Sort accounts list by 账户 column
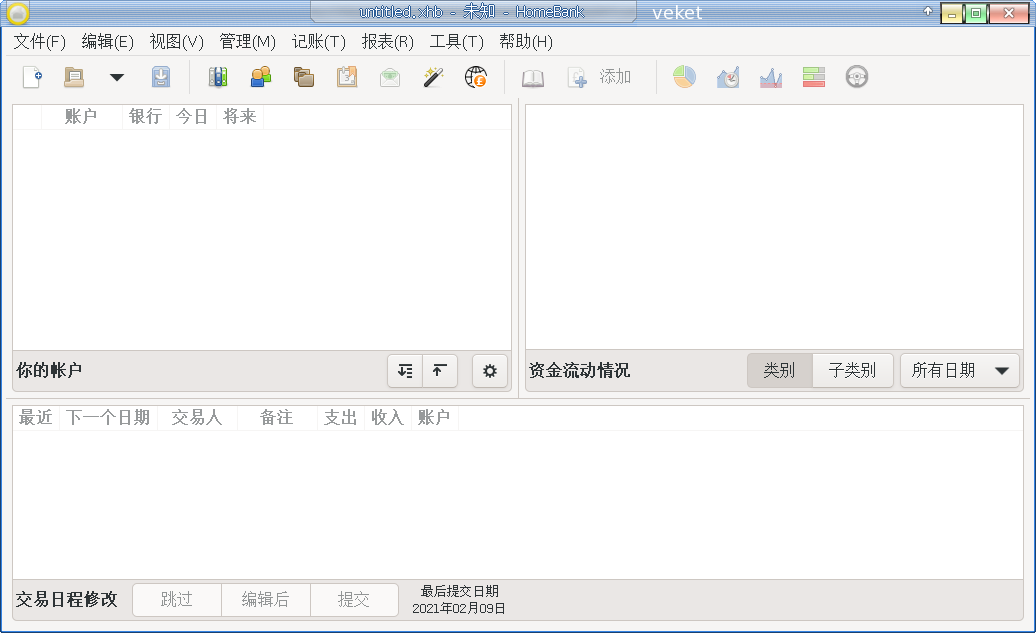 point(81,117)
